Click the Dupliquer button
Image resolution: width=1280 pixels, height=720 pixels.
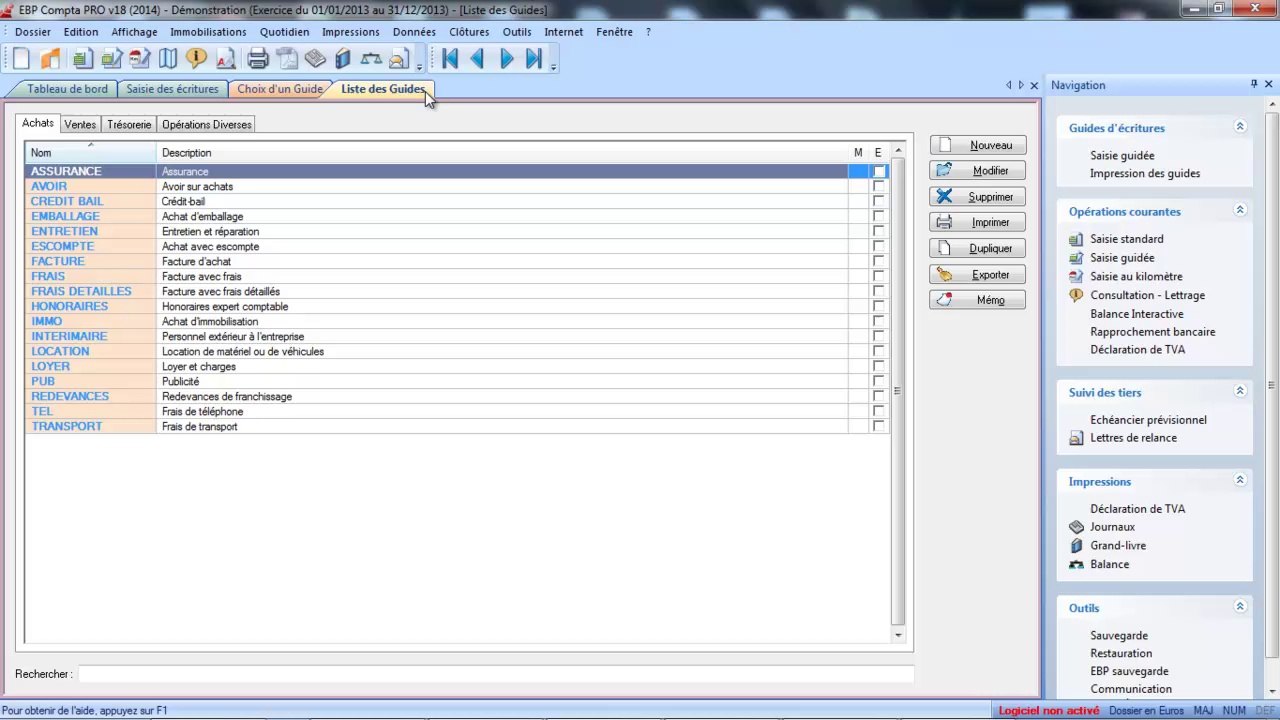pos(978,248)
